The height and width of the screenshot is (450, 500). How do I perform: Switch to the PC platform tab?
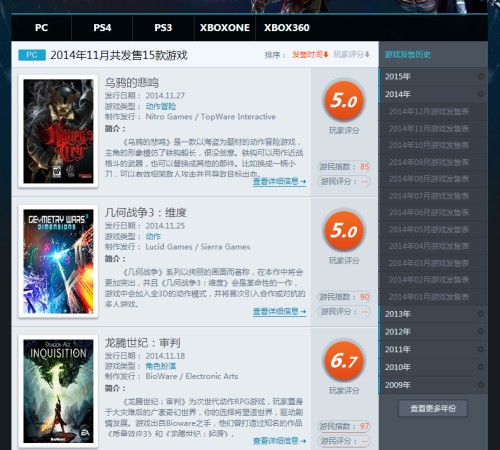pyautogui.click(x=41, y=28)
